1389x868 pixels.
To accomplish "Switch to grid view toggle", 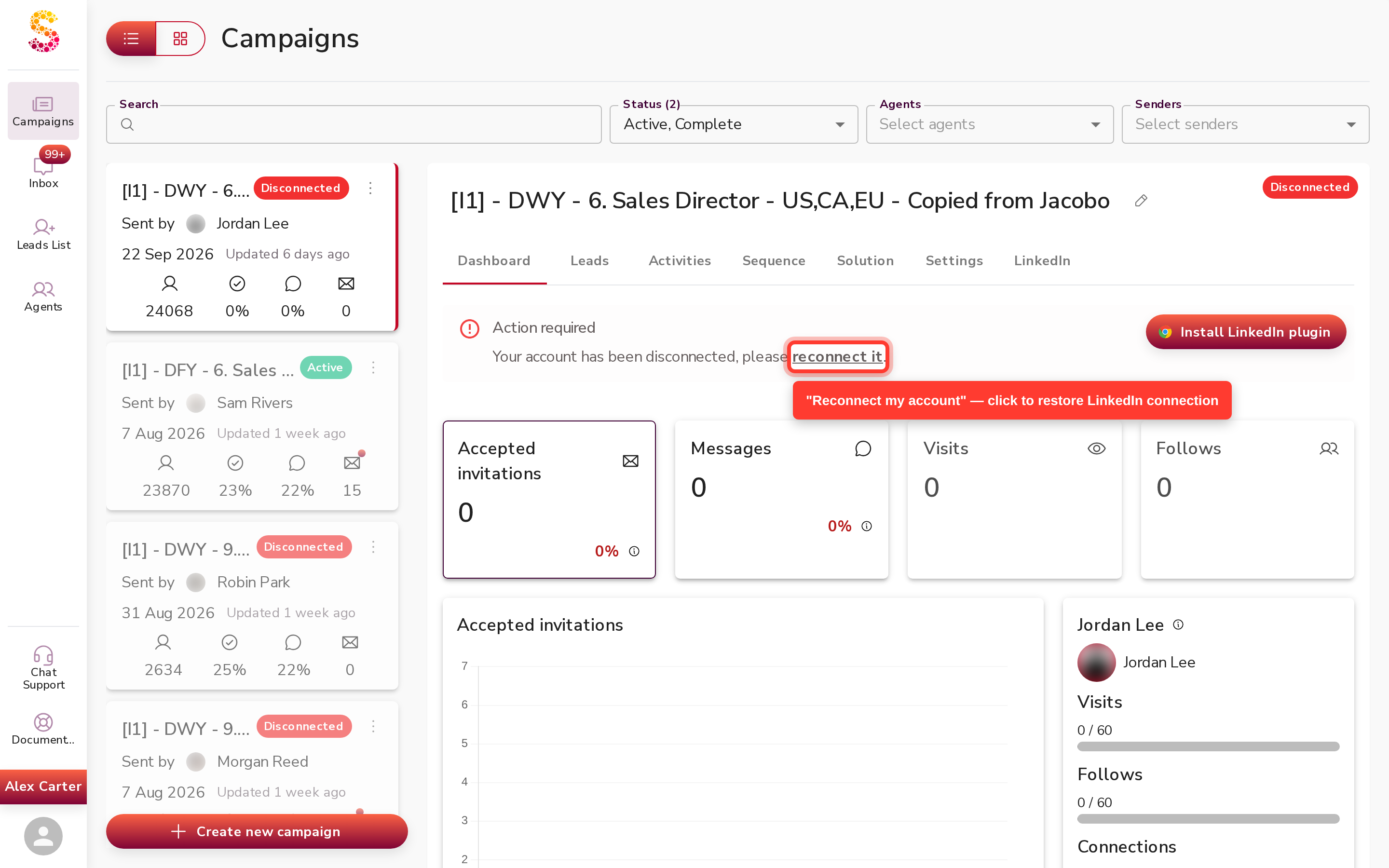I will (x=180, y=39).
